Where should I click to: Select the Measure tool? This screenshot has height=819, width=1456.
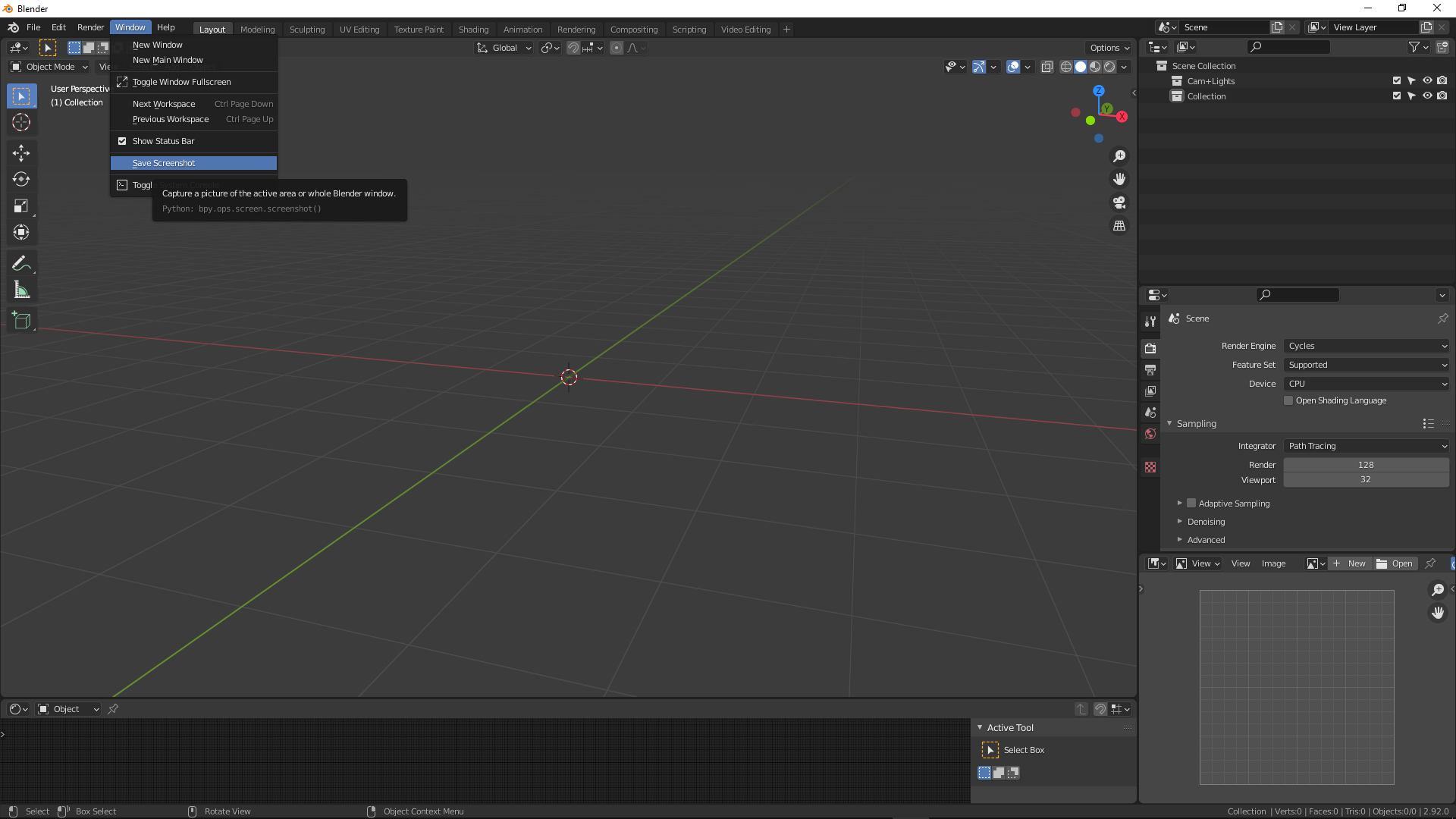pos(21,290)
